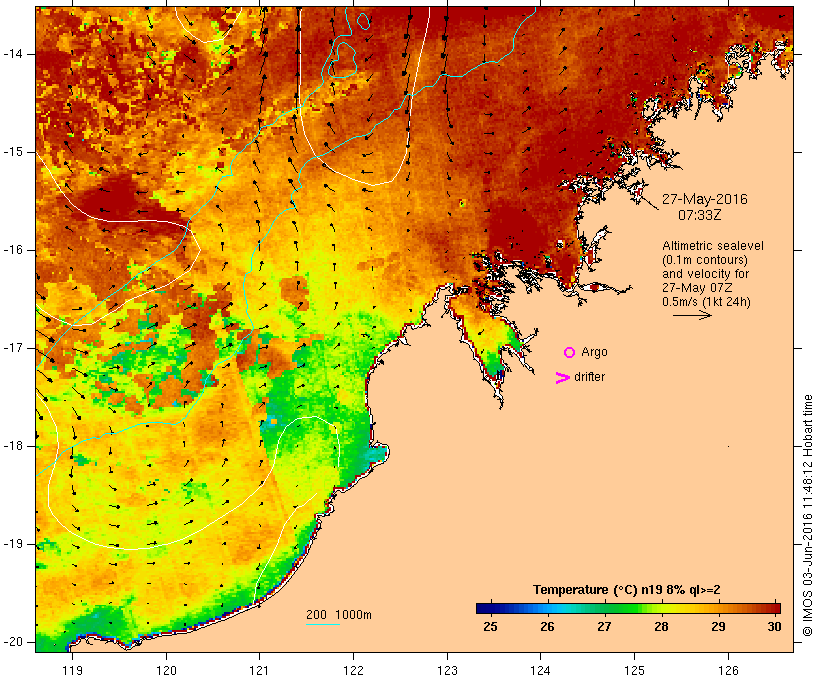Click the 'and velocity for' text
The image size is (820, 680).
coord(705,274)
